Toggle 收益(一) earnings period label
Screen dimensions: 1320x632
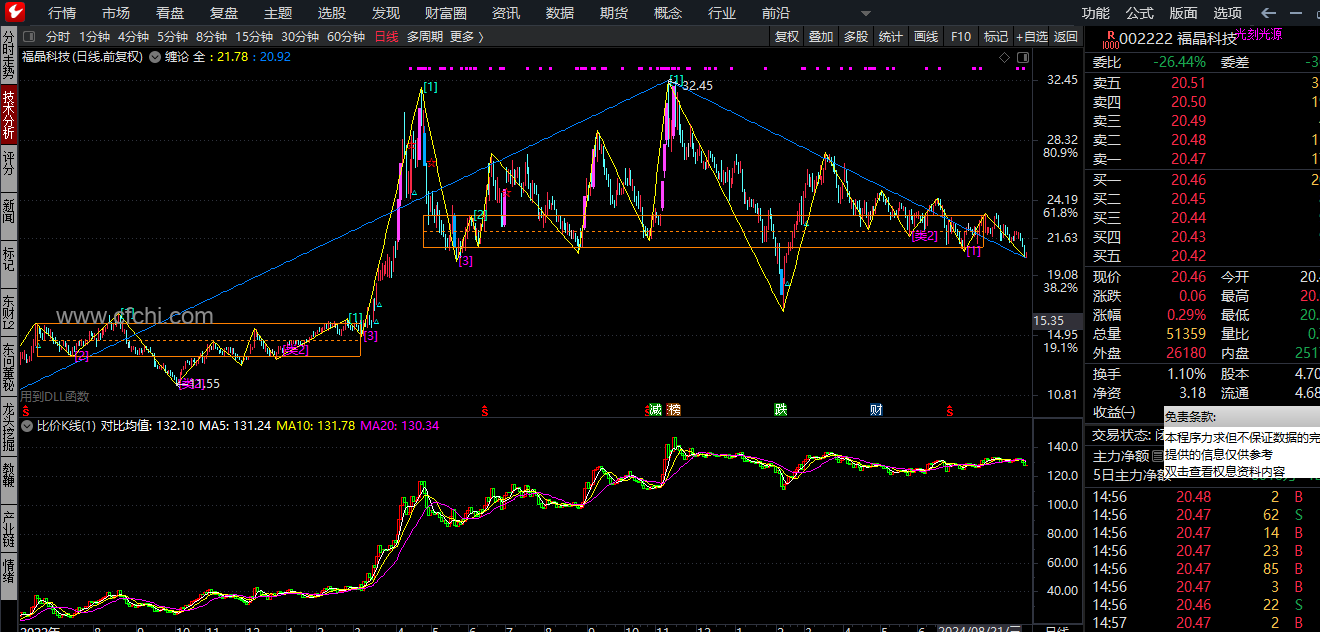click(1114, 412)
